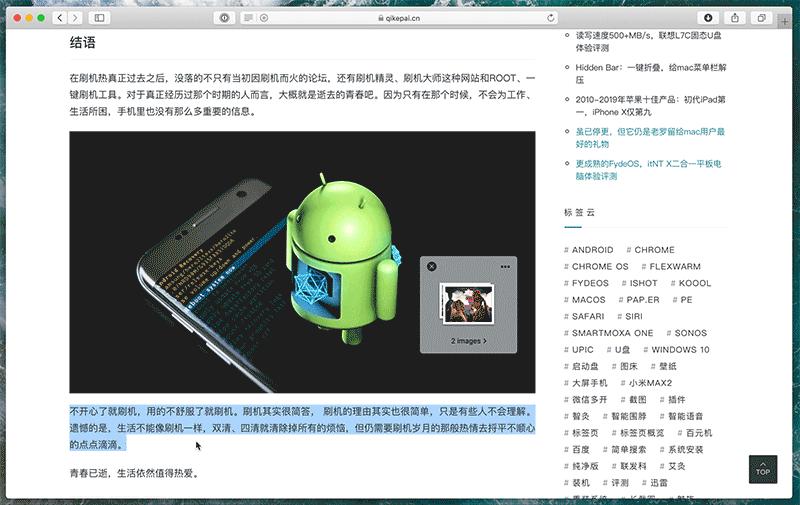800x505 pixels.
Task: Select the CHROME tag
Action: [651, 250]
